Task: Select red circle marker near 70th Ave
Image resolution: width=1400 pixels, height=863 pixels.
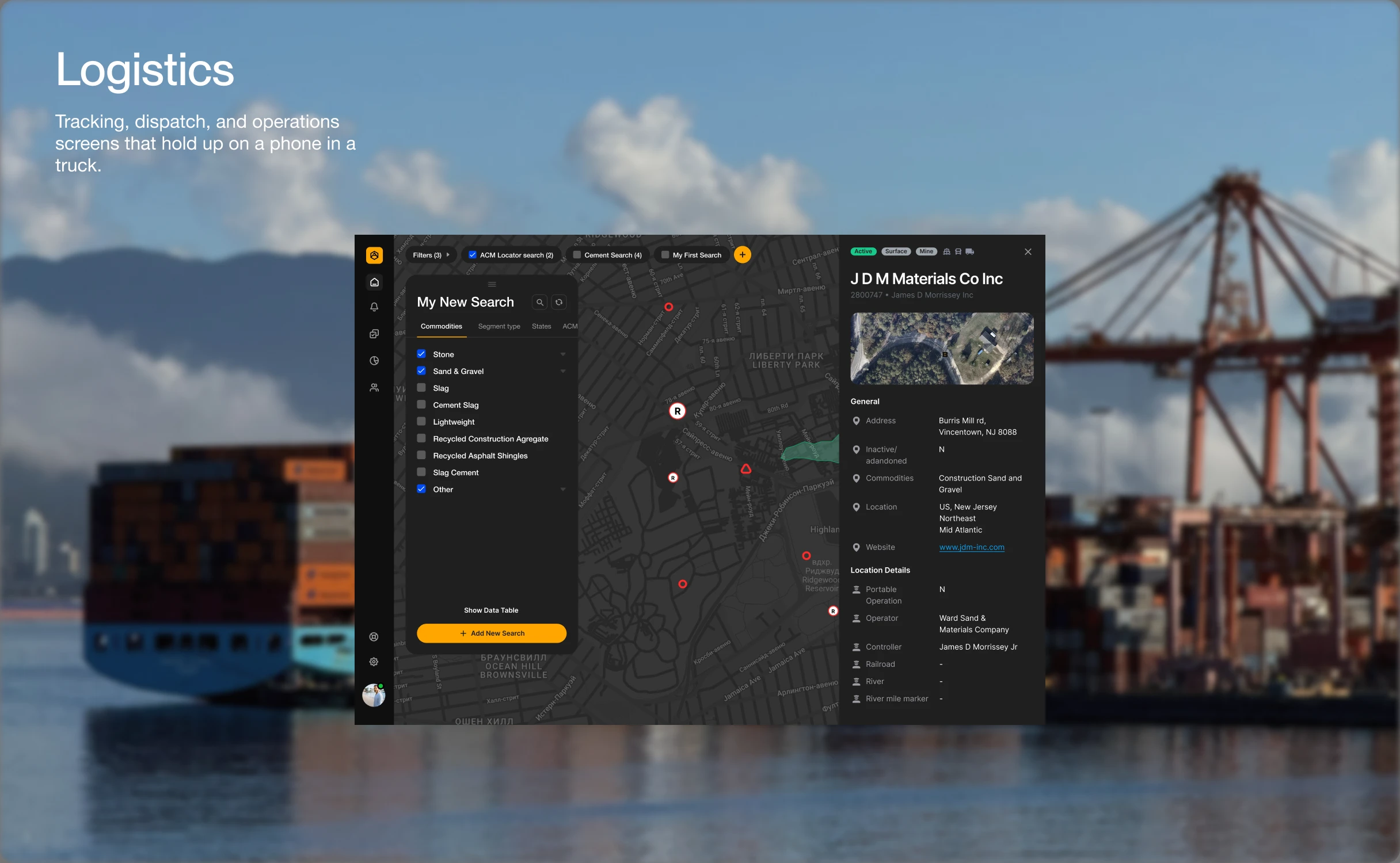Action: tap(669, 307)
